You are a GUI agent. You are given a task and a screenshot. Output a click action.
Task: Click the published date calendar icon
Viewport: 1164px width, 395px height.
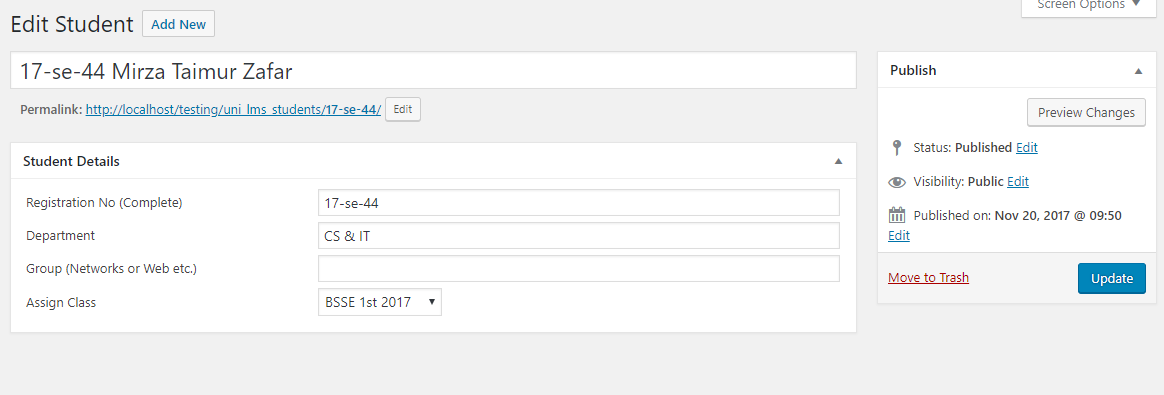[x=897, y=216]
